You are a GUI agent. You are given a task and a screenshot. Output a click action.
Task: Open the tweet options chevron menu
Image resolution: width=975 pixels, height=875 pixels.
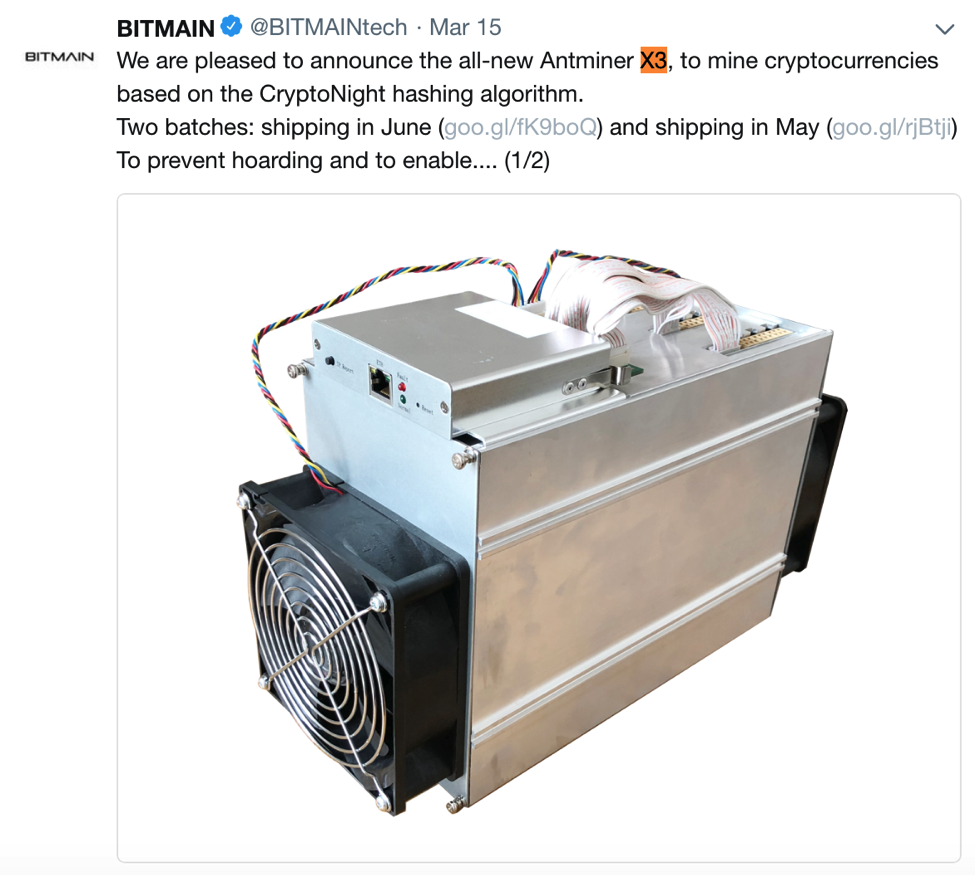click(x=945, y=29)
